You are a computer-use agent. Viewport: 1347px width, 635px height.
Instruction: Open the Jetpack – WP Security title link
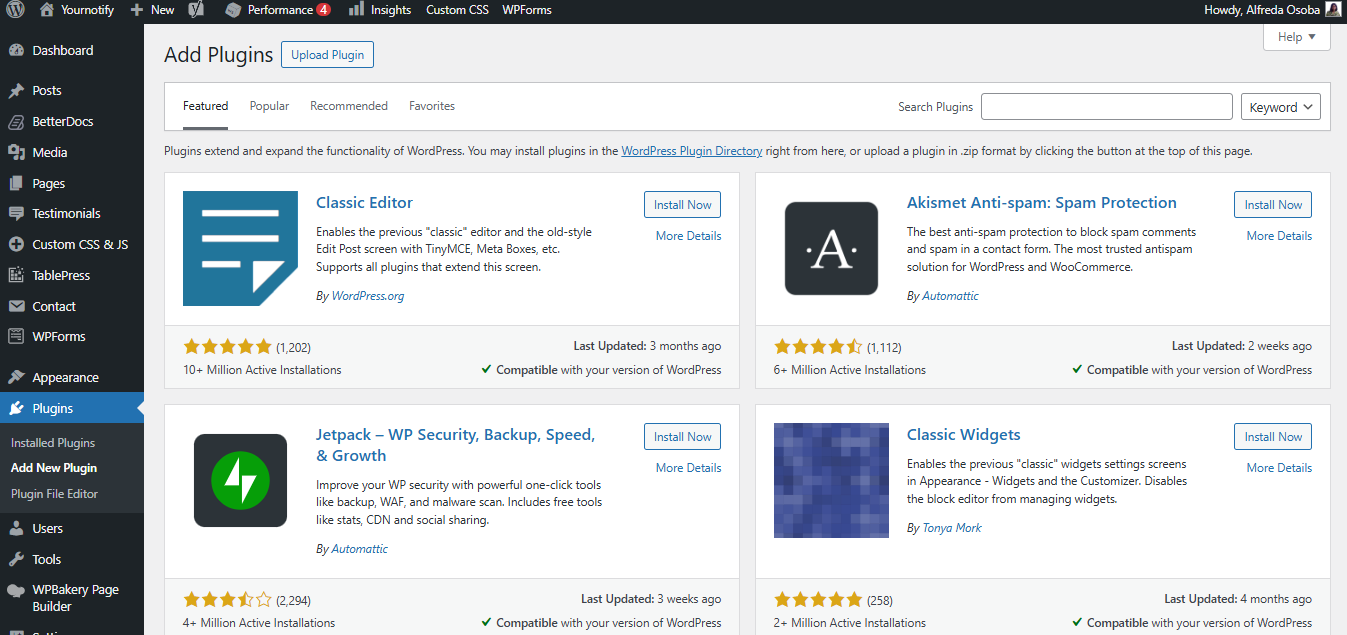455,445
